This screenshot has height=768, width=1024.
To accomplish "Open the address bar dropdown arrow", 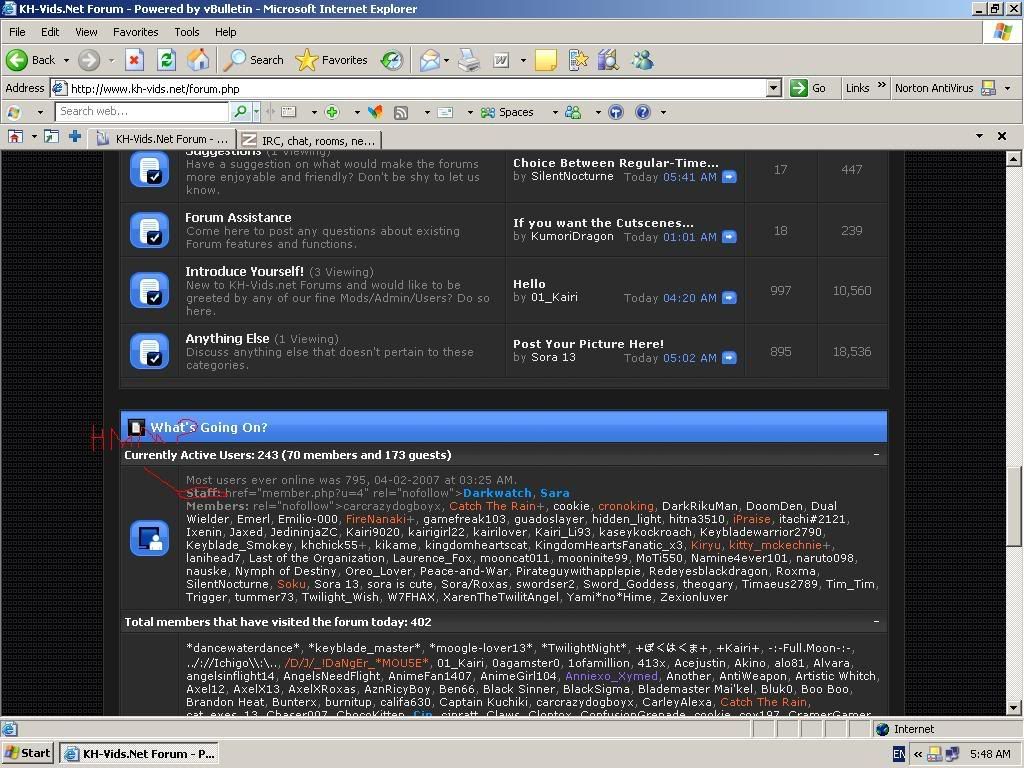I will tap(774, 88).
